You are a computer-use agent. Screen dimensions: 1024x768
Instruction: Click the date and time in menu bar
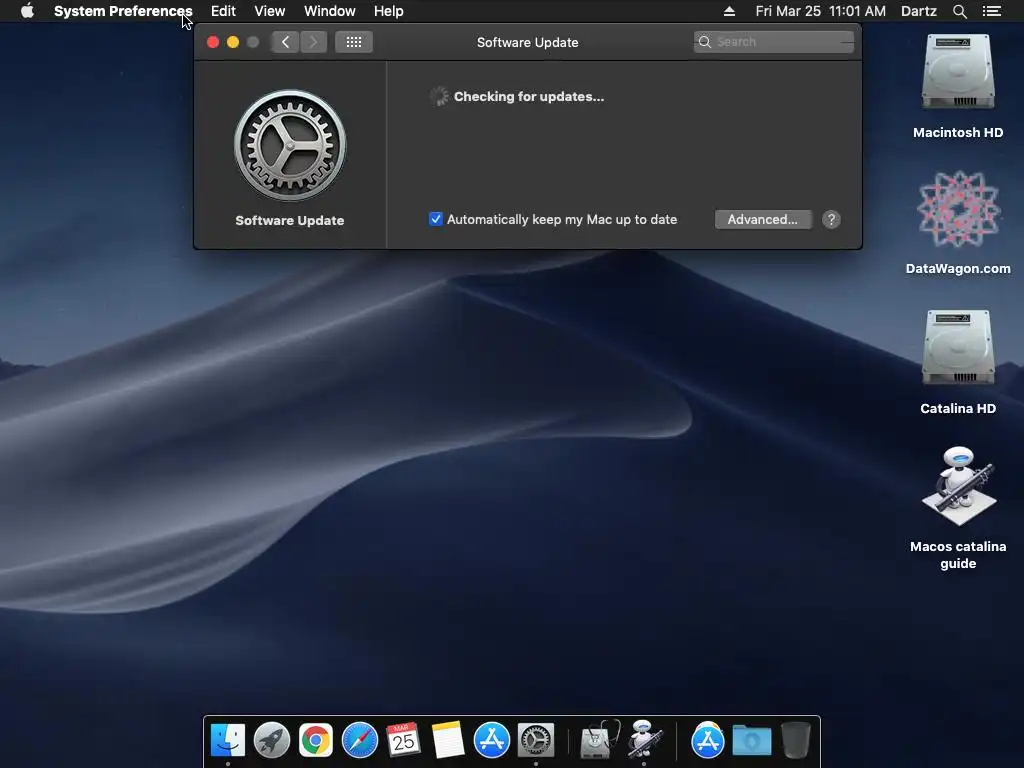coord(820,11)
